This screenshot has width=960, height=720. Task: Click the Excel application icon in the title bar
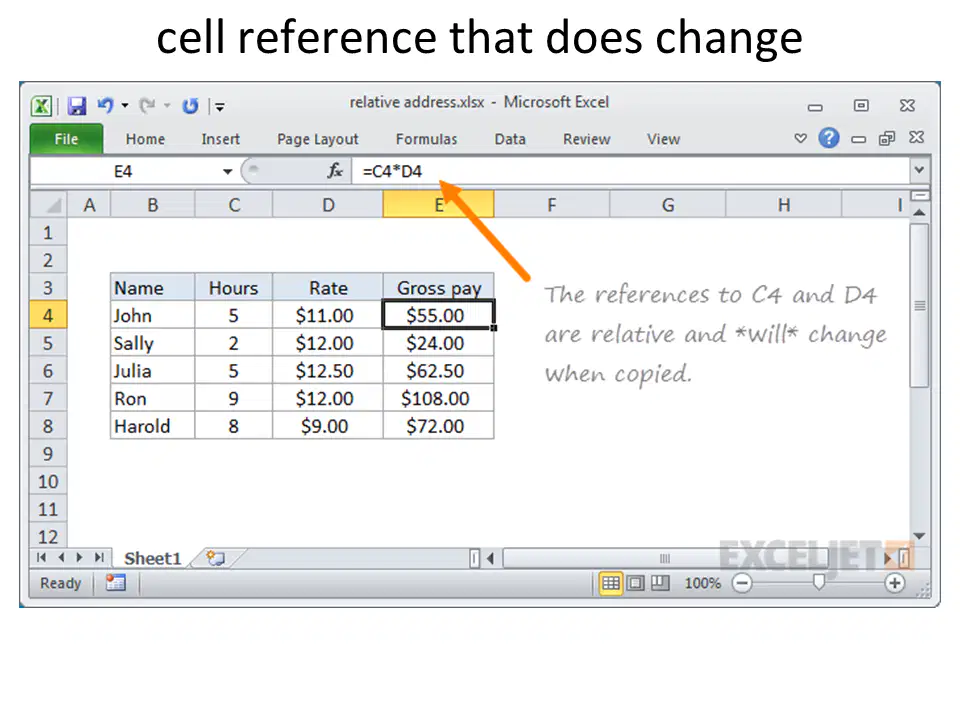tap(41, 106)
